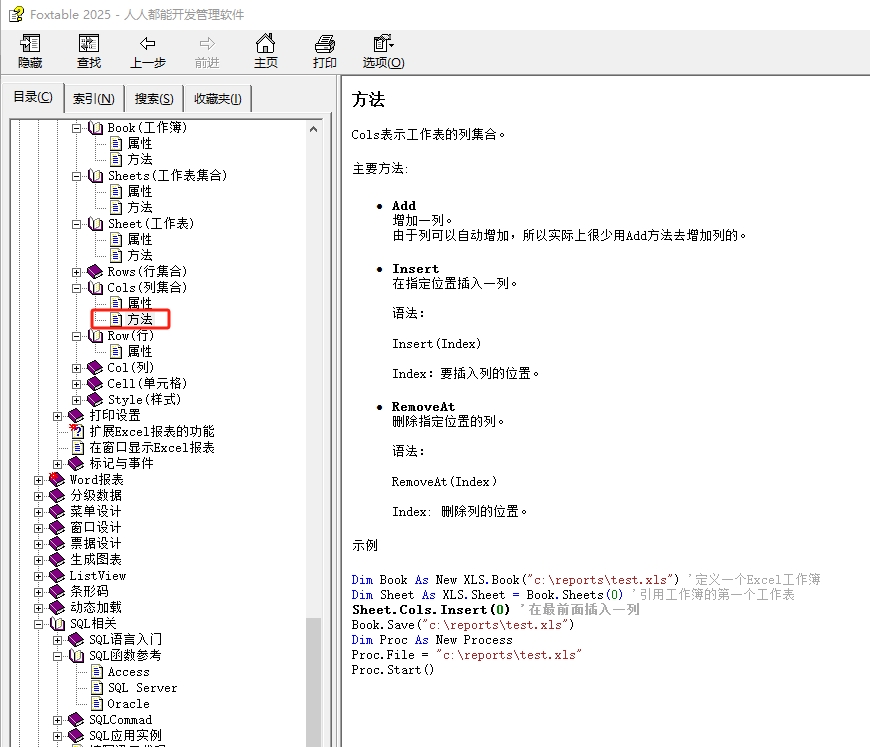This screenshot has width=870, height=747.
Task: Select the 方法 page under Cols(列集合)
Action: click(139, 320)
